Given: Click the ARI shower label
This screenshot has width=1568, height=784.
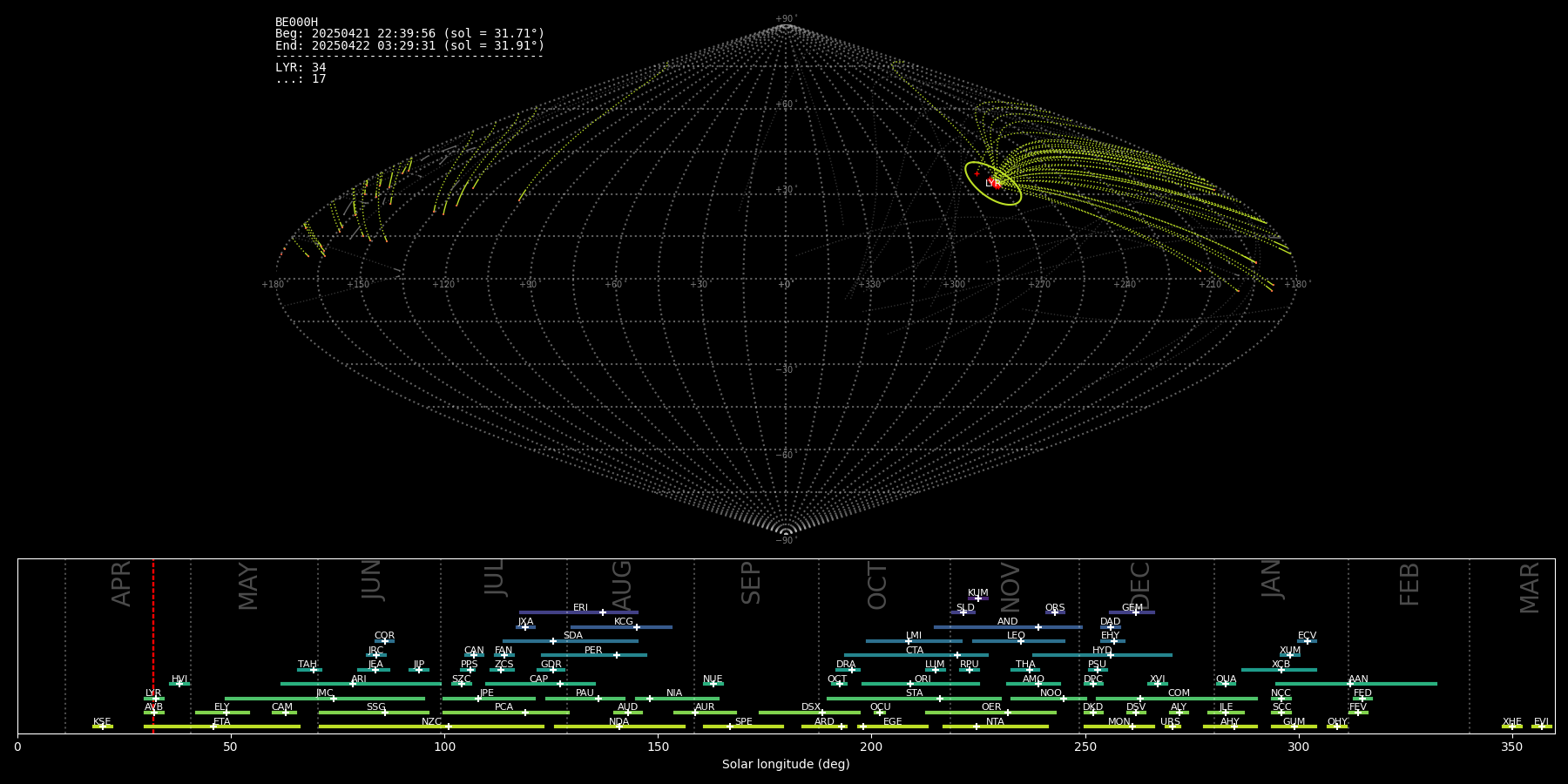Looking at the screenshot, I should coord(359,679).
